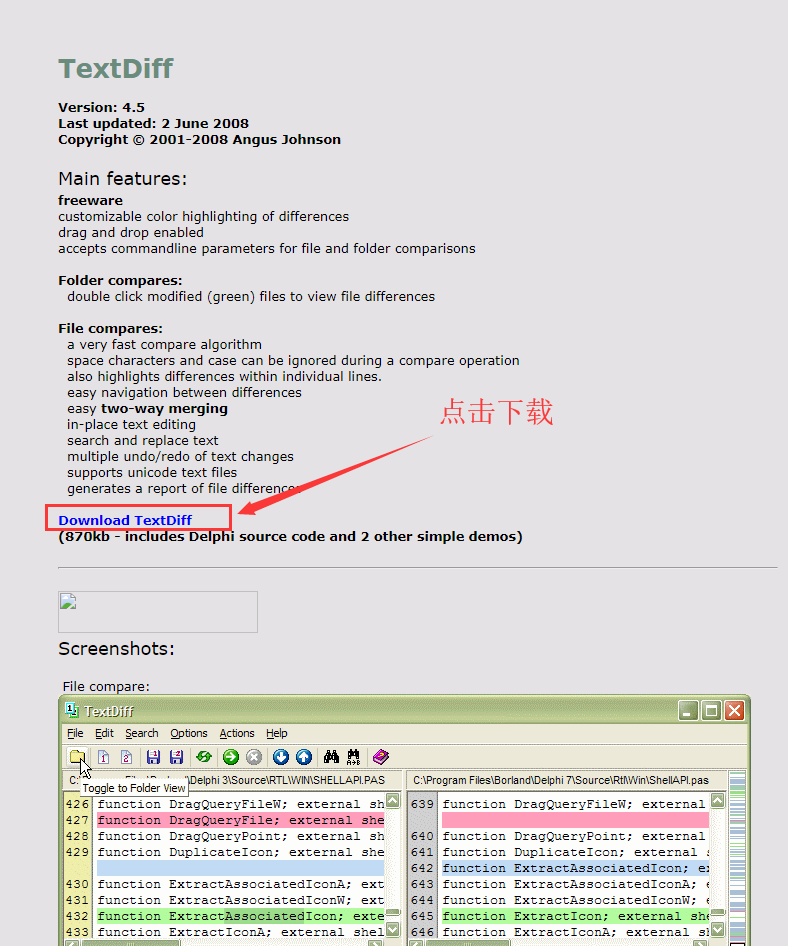
Task: Click the 'Screenshots:' heading
Action: [x=116, y=649]
